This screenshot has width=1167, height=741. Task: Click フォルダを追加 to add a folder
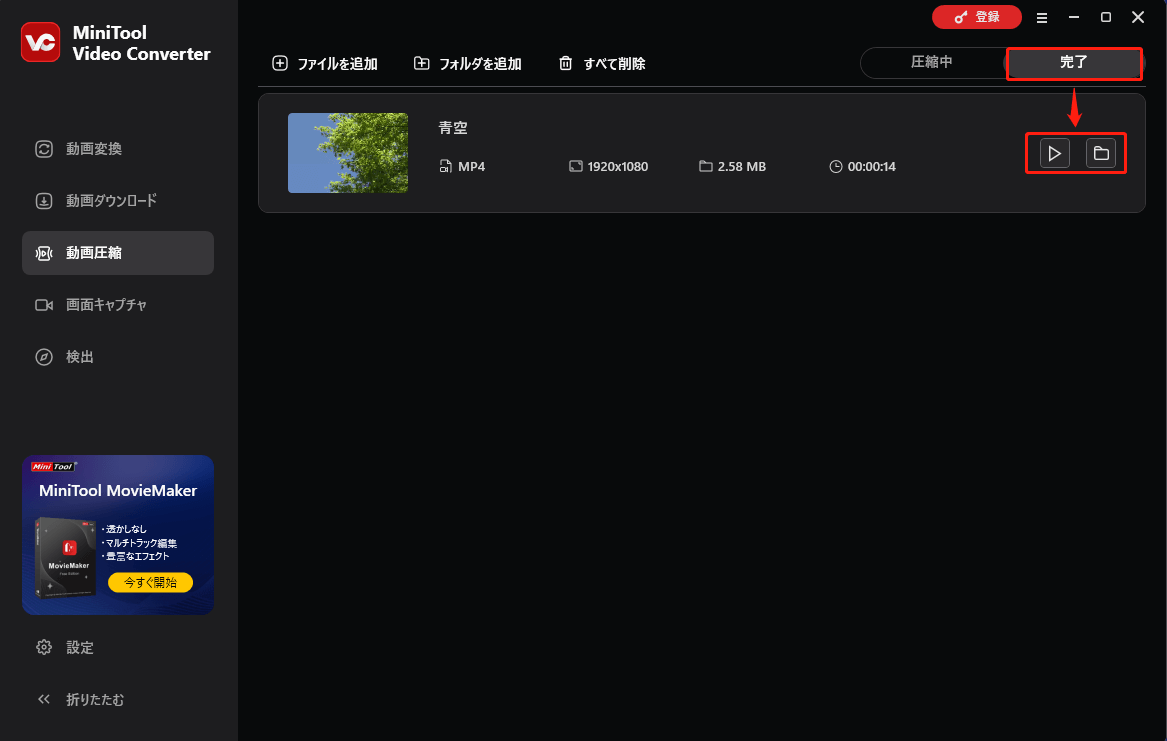[467, 64]
